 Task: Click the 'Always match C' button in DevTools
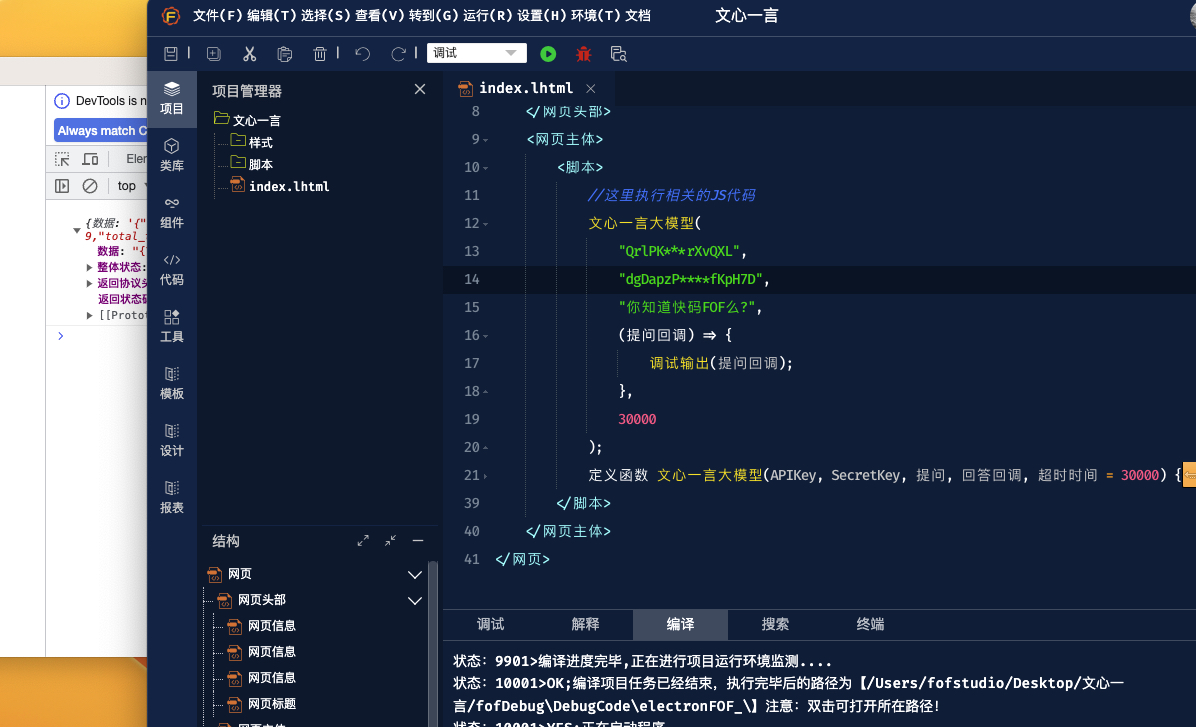click(x=101, y=130)
